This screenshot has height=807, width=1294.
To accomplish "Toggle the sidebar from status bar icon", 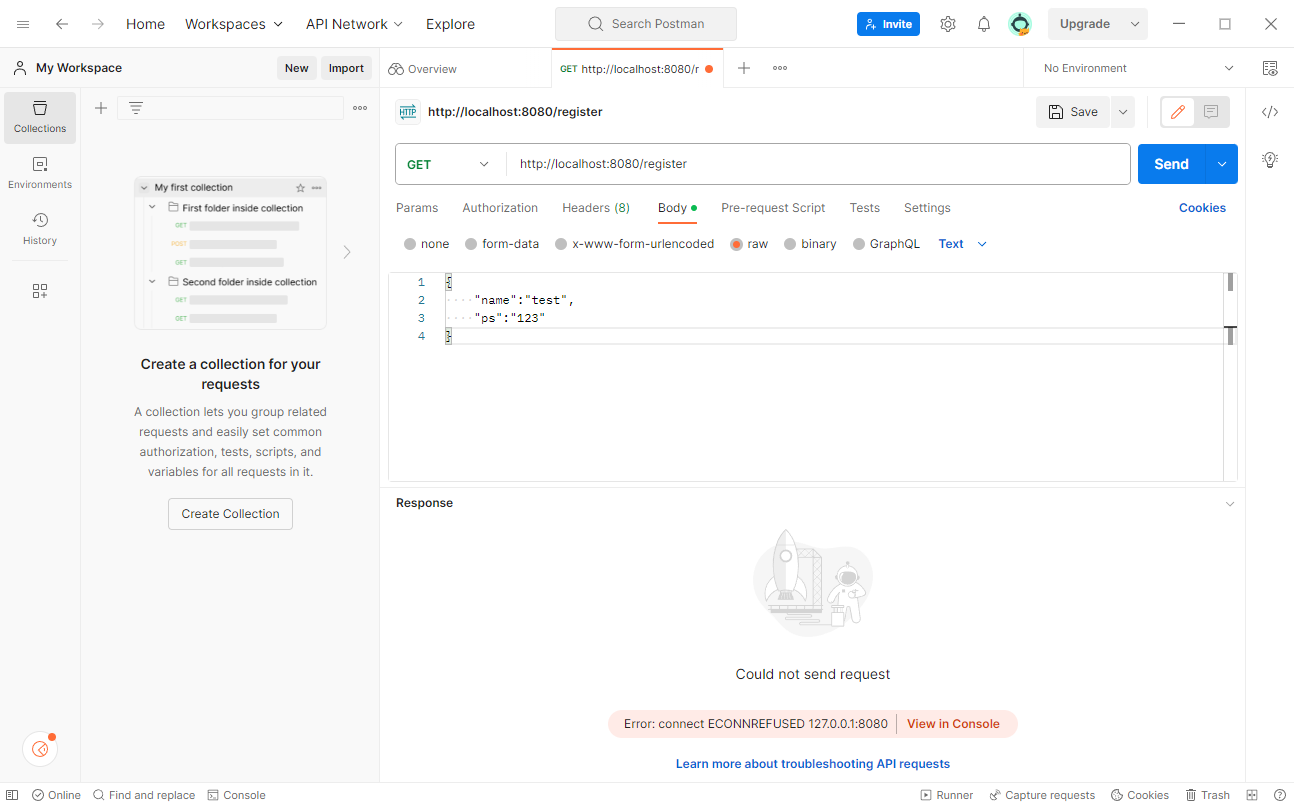I will point(12,795).
